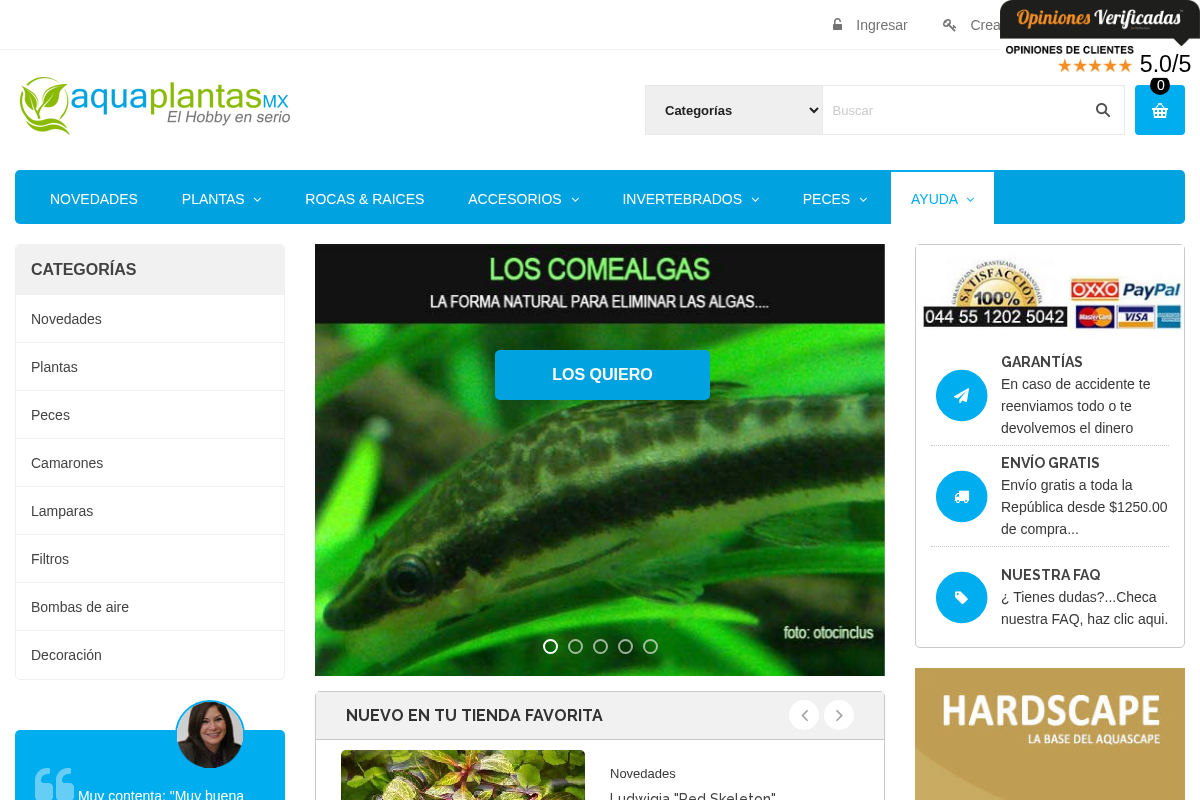Select the first carousel dot indicator
The width and height of the screenshot is (1200, 800).
click(x=550, y=646)
